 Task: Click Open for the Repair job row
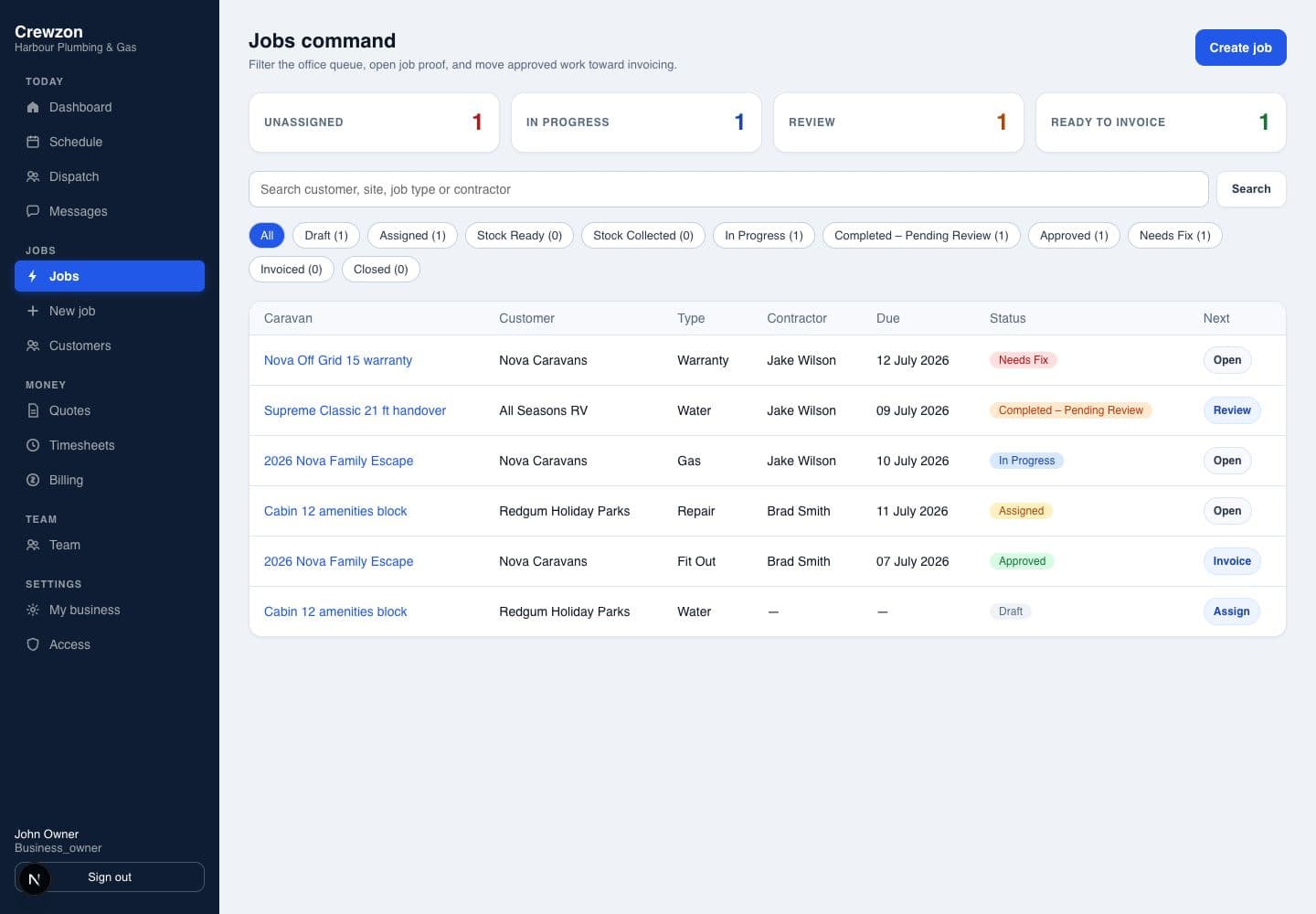point(1227,511)
